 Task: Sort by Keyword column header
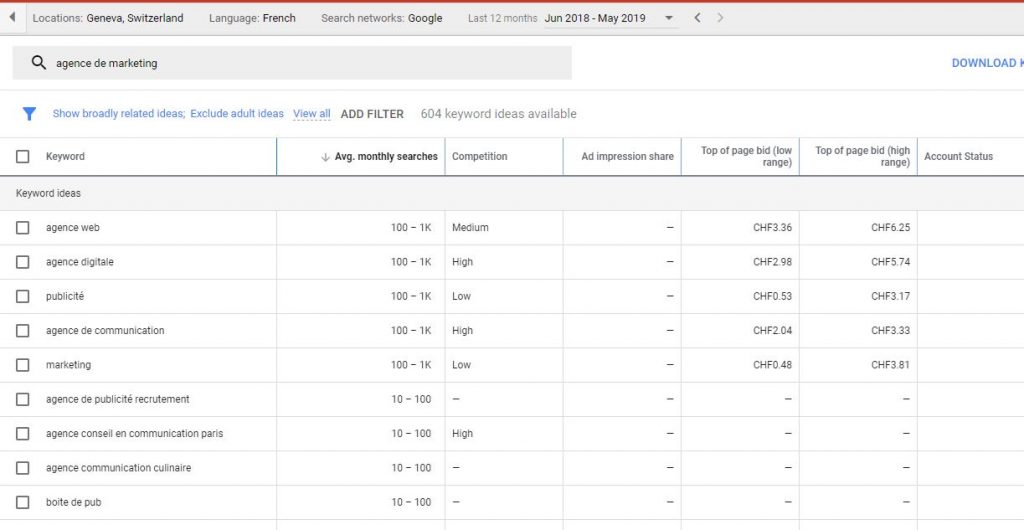pos(65,157)
